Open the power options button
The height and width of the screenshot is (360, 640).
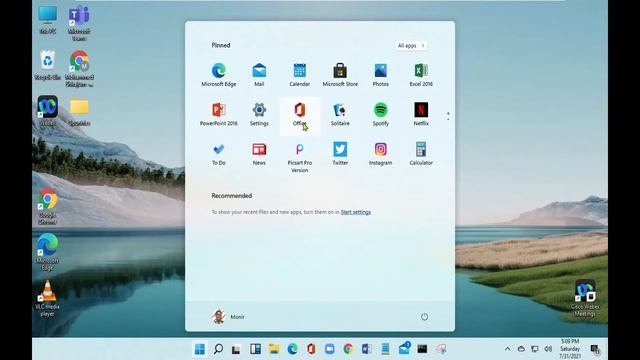click(x=424, y=317)
